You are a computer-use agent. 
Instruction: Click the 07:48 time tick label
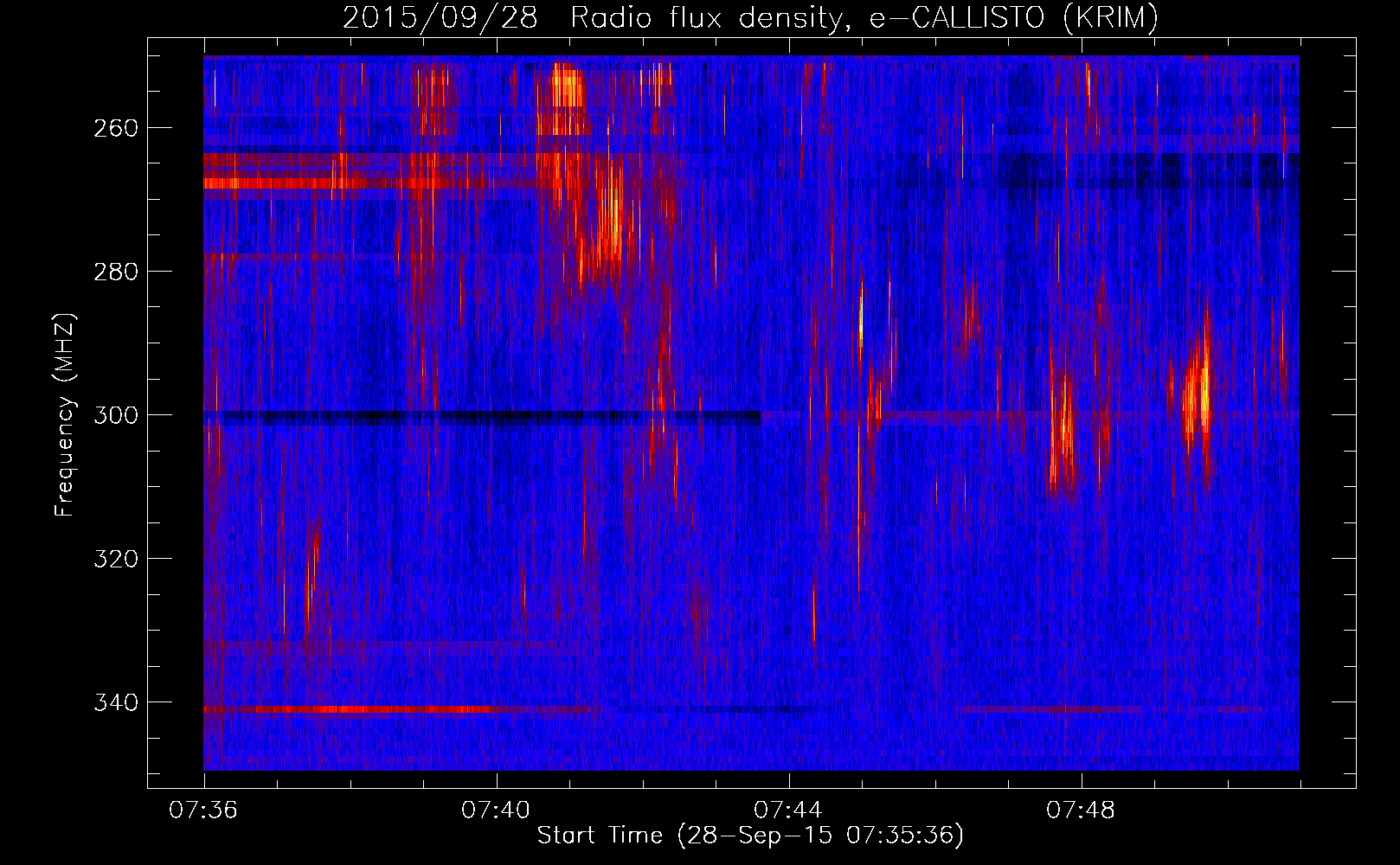coord(1082,811)
